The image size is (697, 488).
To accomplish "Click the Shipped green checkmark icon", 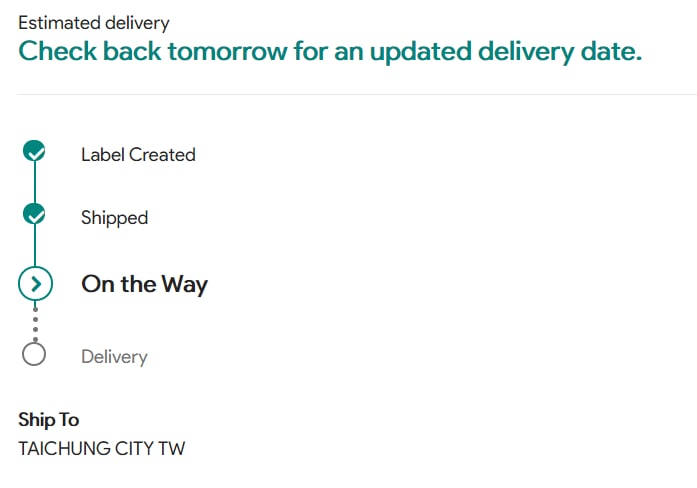I will 34,214.
